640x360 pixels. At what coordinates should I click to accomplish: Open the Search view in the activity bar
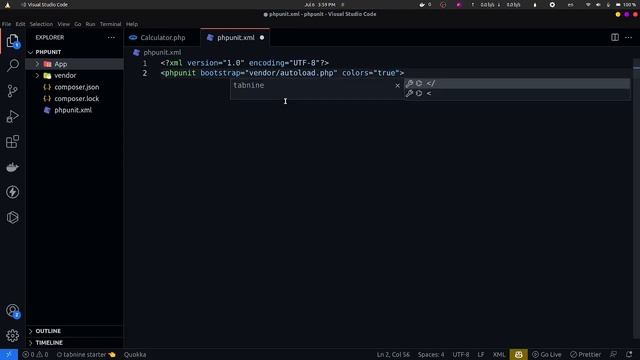pos(13,65)
